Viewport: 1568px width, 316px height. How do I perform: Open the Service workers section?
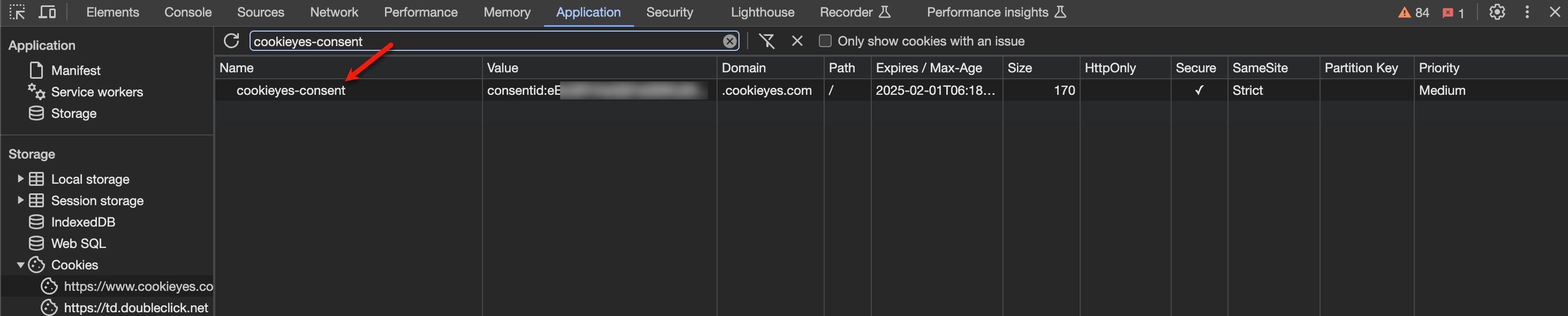coord(97,92)
